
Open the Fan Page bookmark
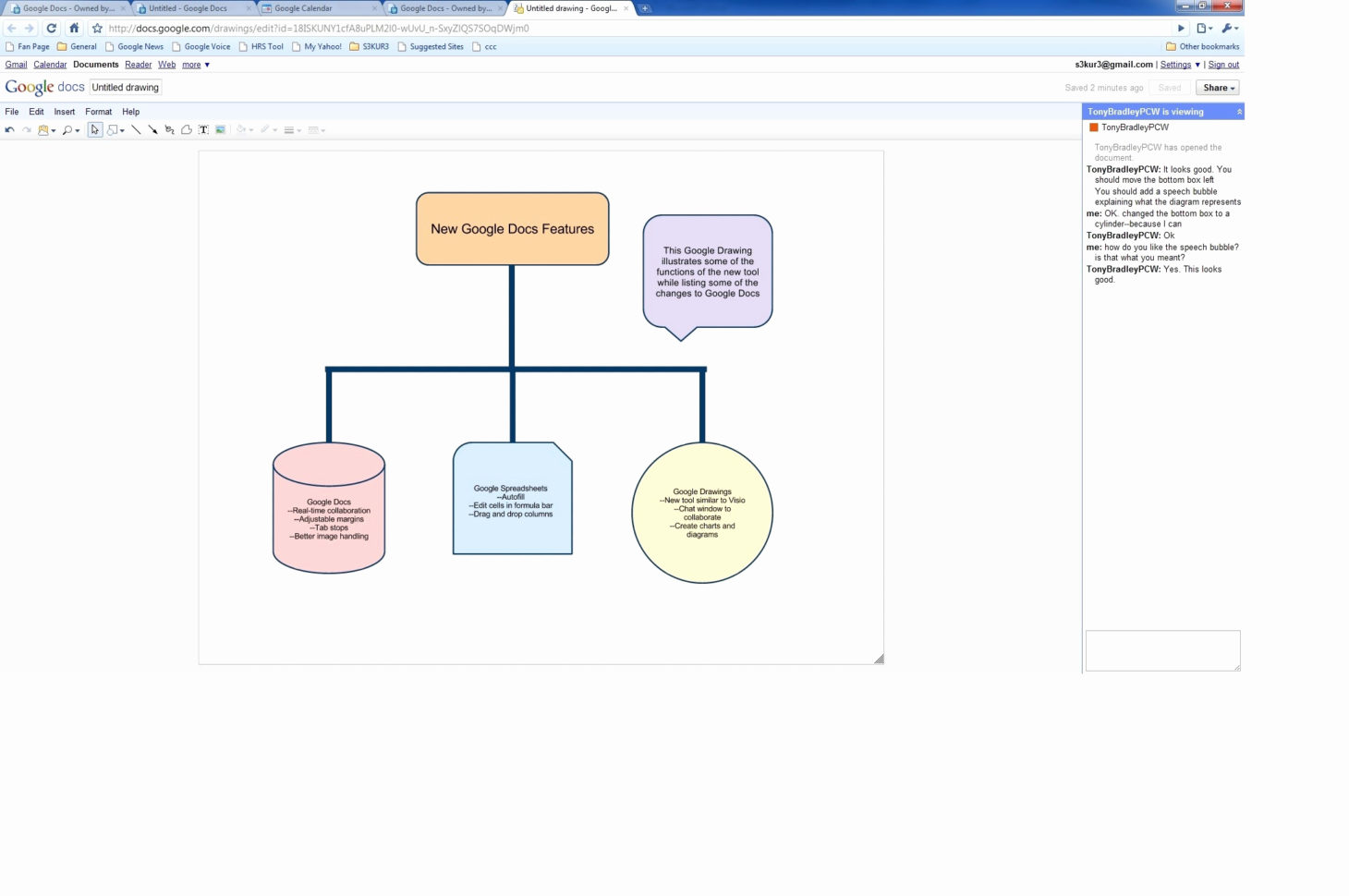(x=28, y=46)
